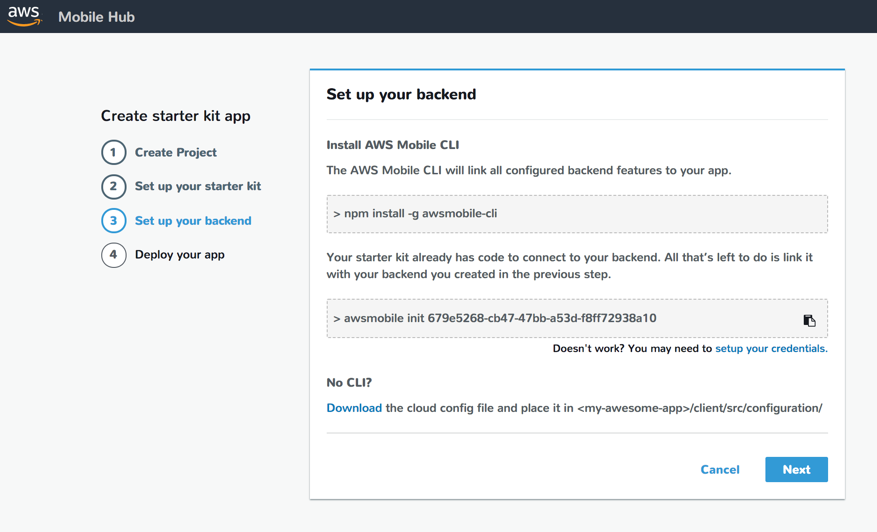This screenshot has height=532, width=877.
Task: Select the step 2 circle icon
Action: 114,186
